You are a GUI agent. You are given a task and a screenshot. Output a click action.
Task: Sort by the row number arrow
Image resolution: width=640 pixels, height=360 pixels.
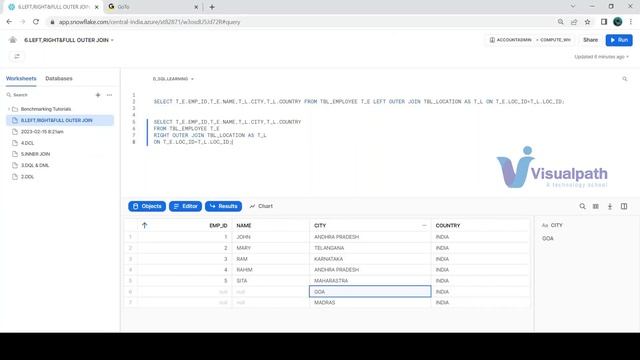[x=144, y=225]
